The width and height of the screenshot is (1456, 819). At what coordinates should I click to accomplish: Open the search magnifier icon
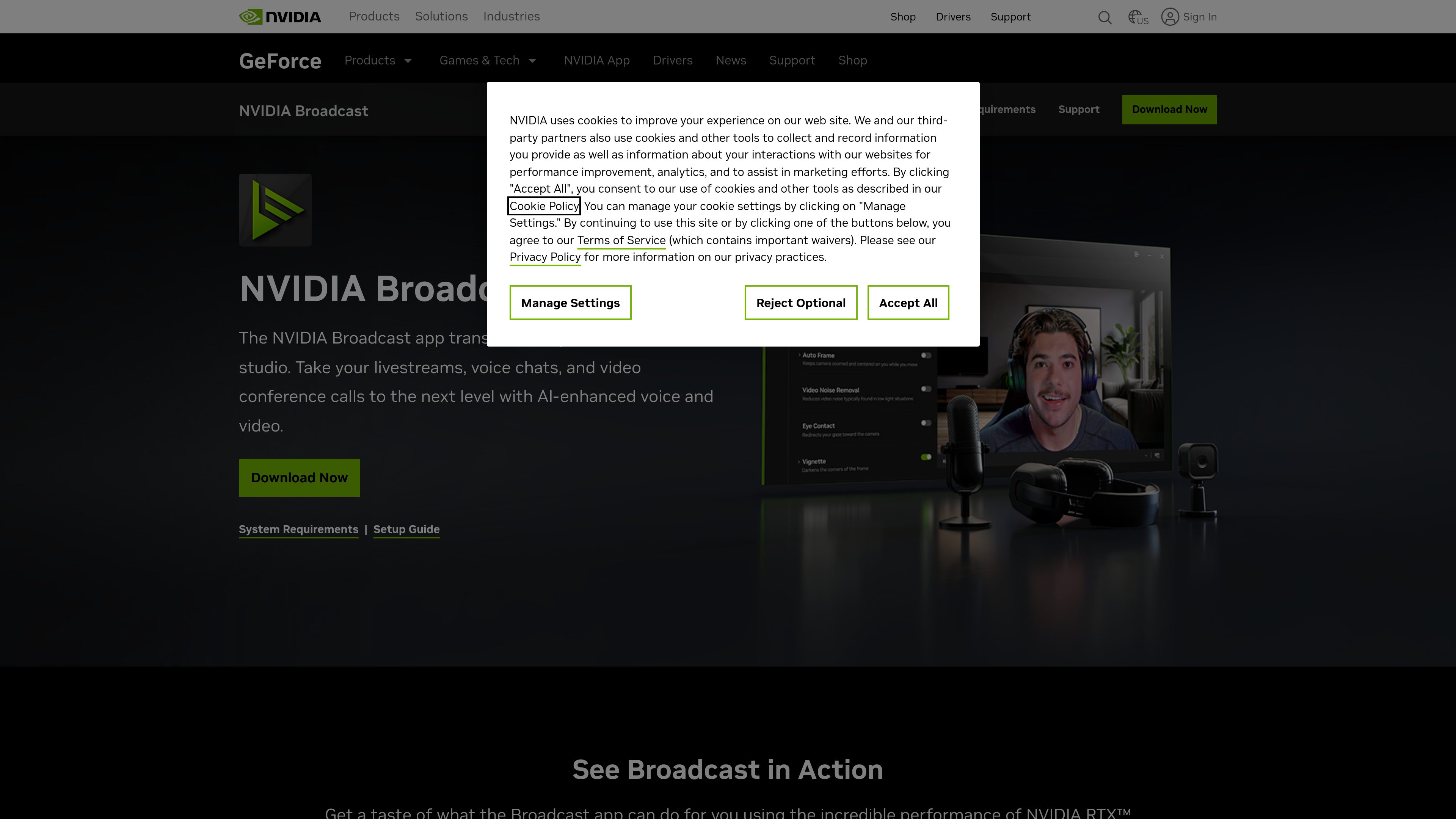pyautogui.click(x=1105, y=17)
